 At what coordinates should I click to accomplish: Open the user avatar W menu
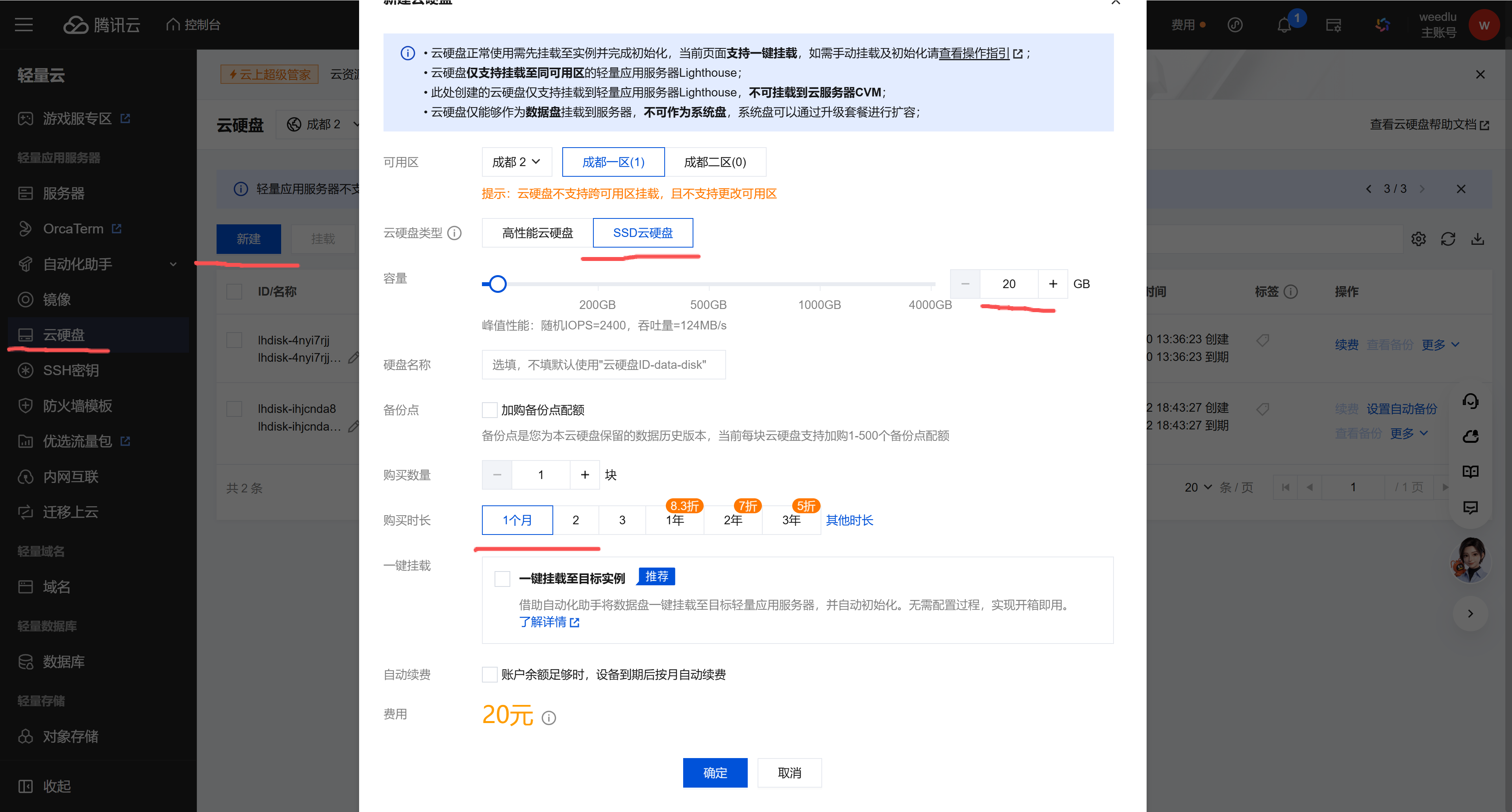tap(1484, 25)
